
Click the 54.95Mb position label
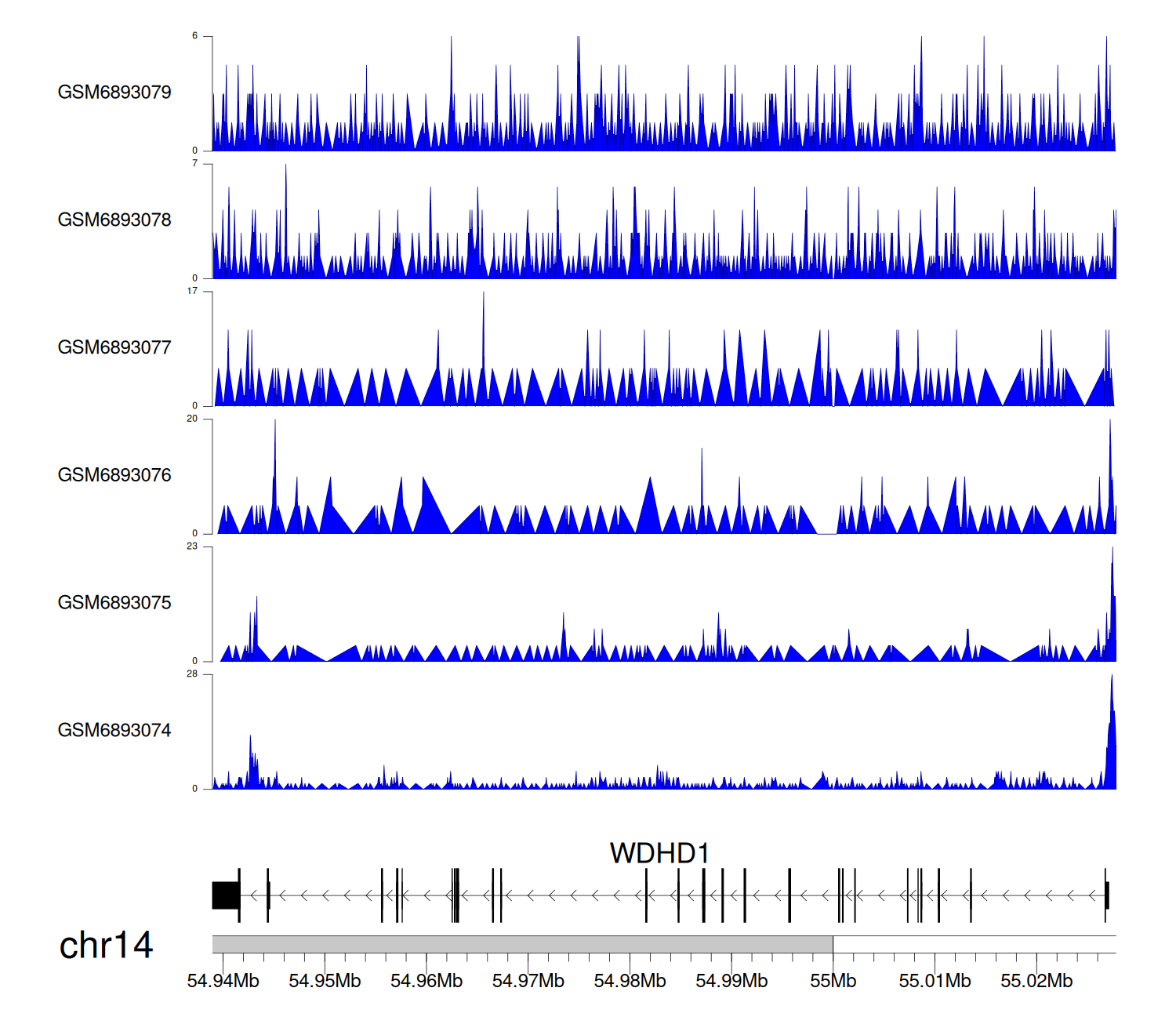(x=325, y=981)
